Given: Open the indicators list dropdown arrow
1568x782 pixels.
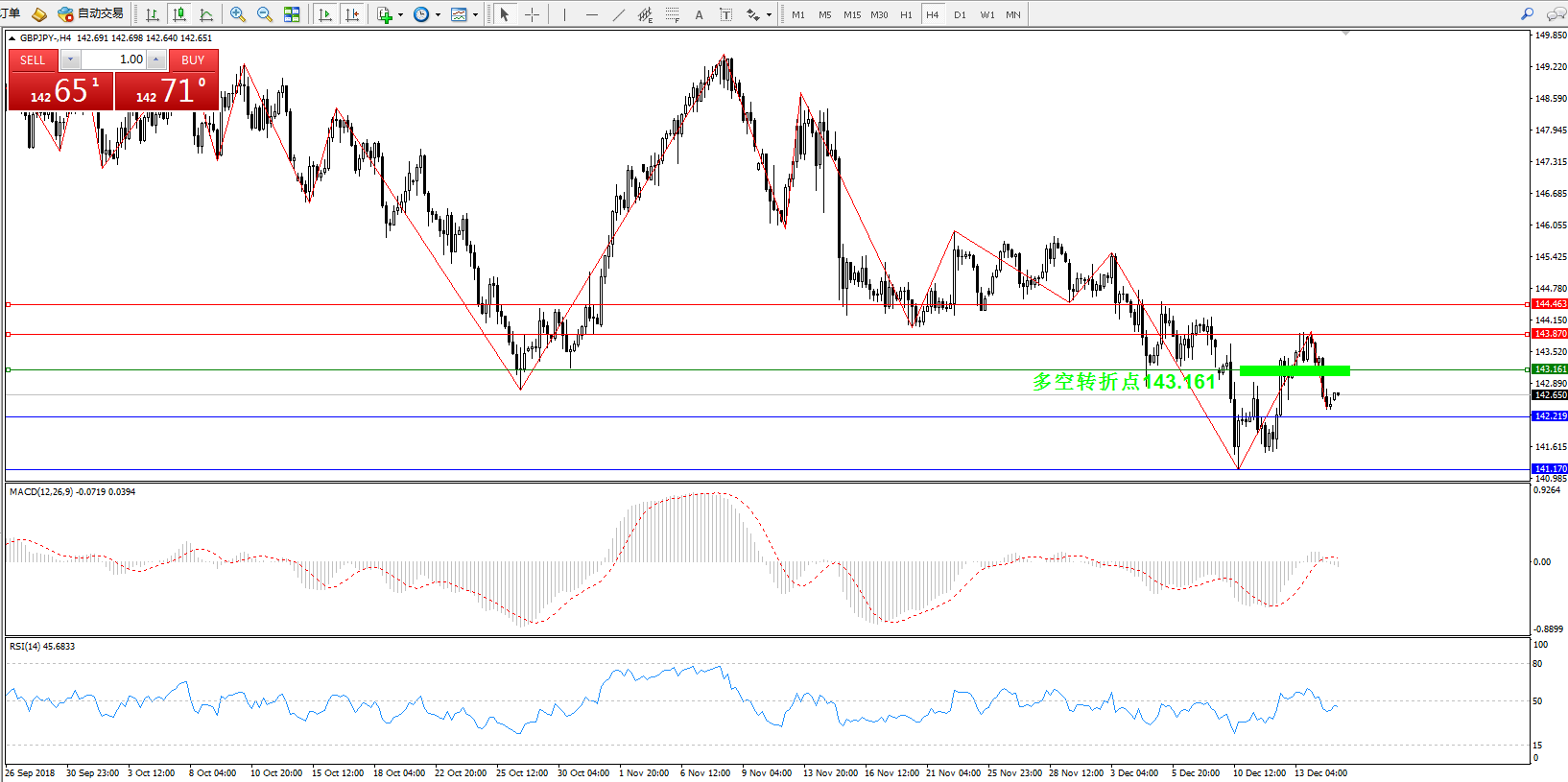Looking at the screenshot, I should (x=400, y=14).
